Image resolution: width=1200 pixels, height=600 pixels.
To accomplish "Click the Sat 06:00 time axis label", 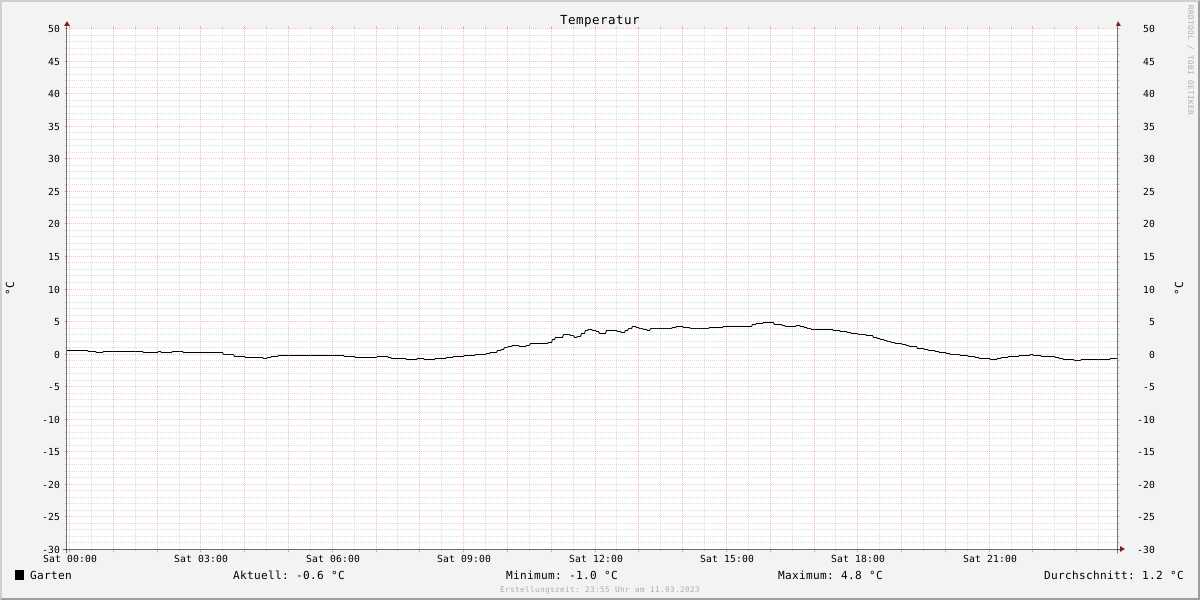I will tap(333, 559).
